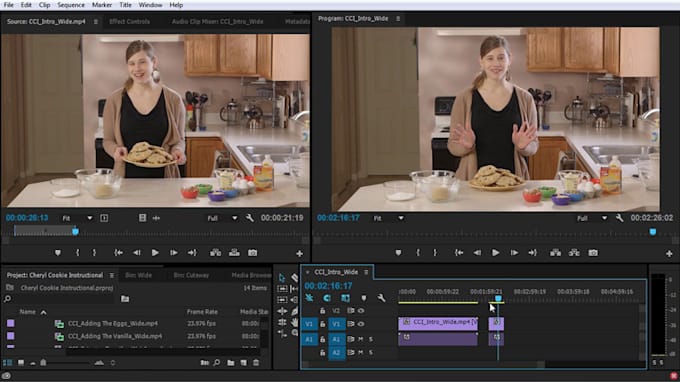The image size is (680, 382).
Task: Click Extract button in Program monitor
Action: pyautogui.click(x=574, y=252)
